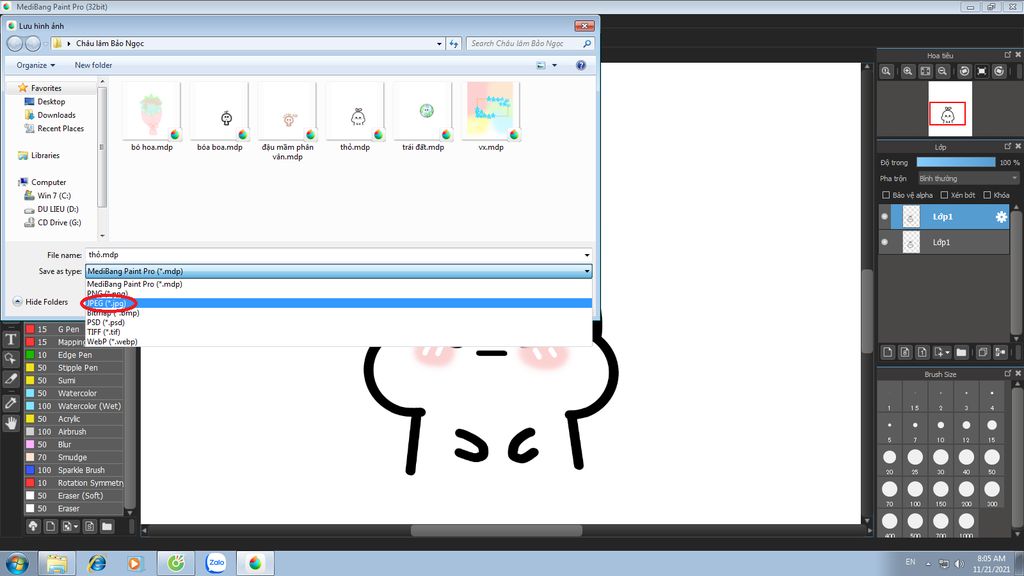Click the cloud upload brush icon
Screen dimensions: 1024x576
tap(33, 526)
